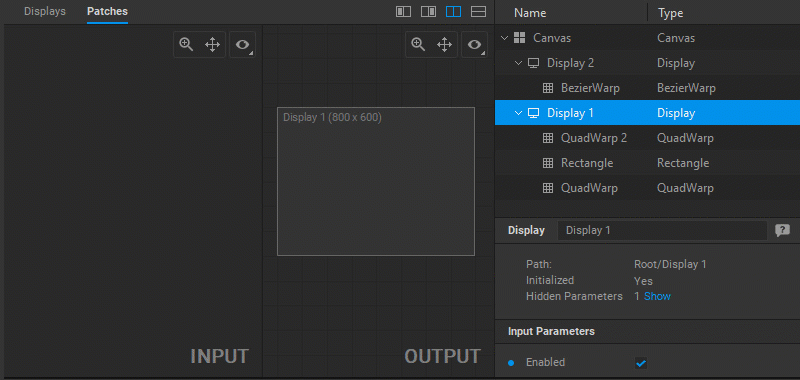Click the blue dot beside Enabled

511,363
